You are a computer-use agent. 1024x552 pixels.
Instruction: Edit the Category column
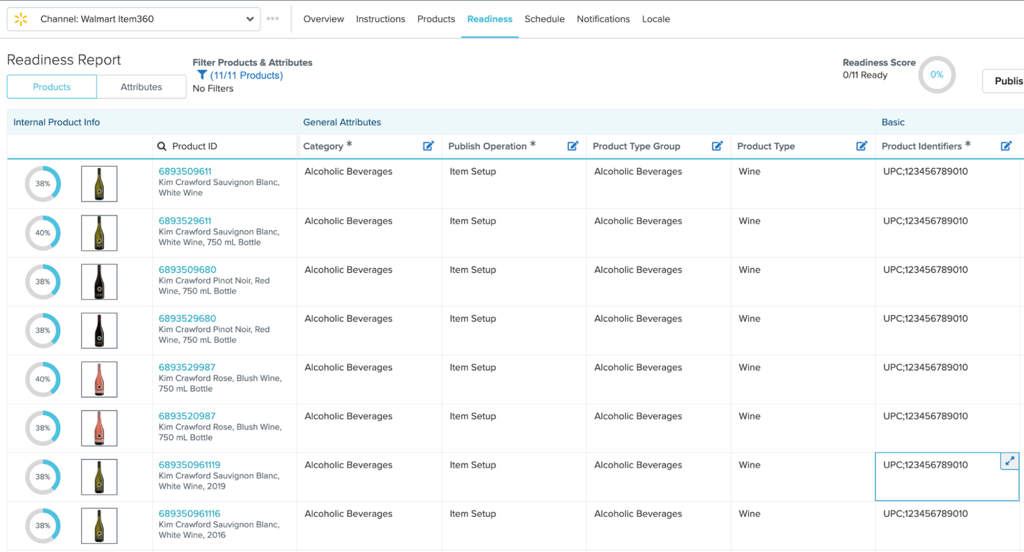point(428,146)
